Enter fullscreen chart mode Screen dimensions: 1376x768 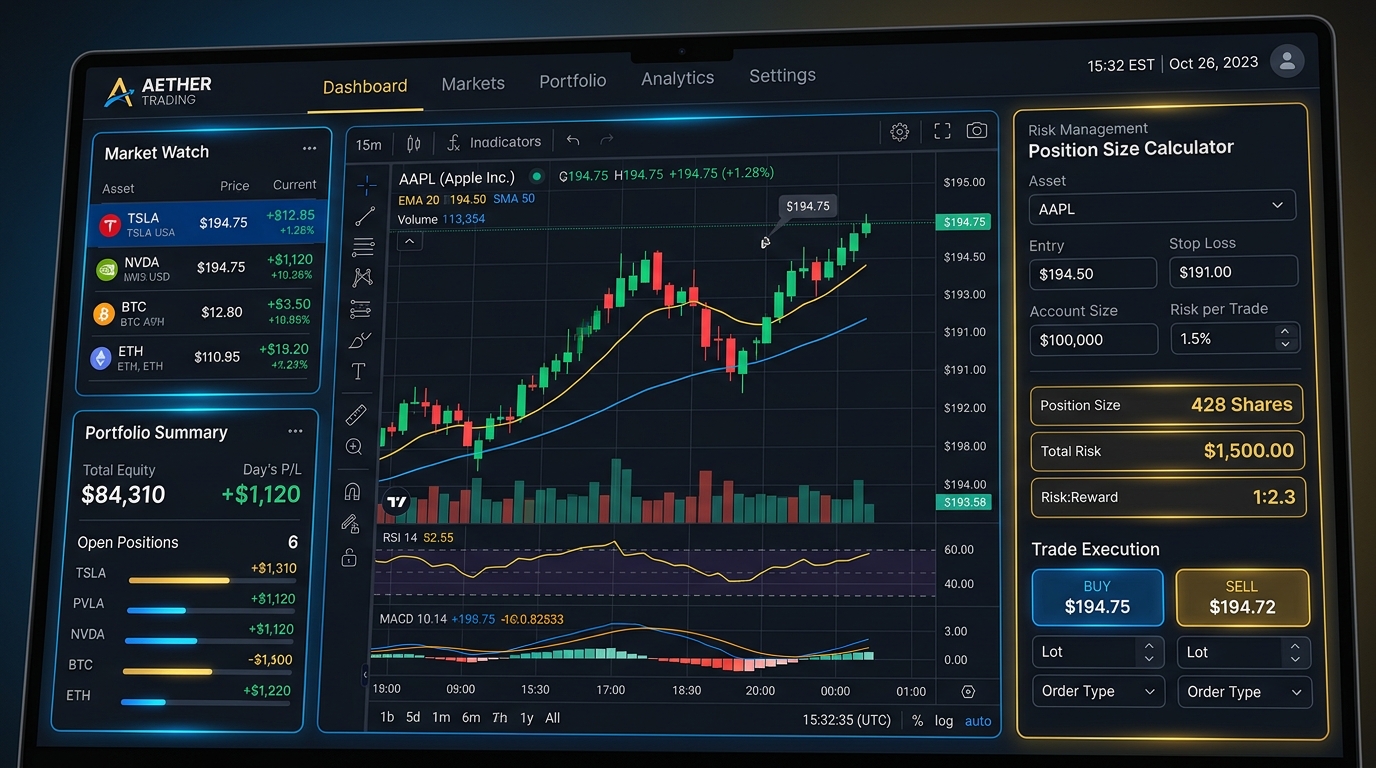[x=942, y=131]
